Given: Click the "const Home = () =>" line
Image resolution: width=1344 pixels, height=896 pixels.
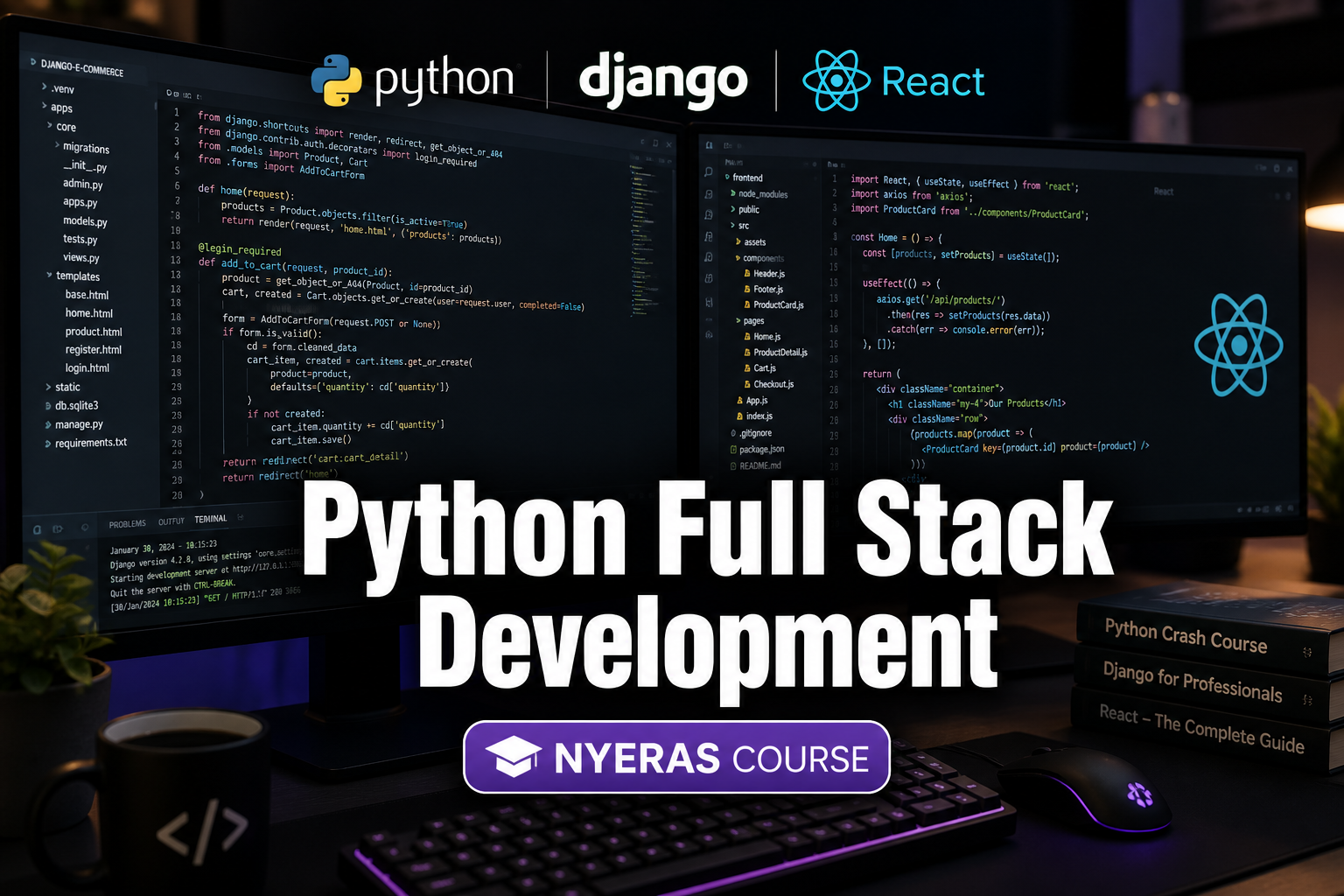Looking at the screenshot, I should tap(897, 238).
